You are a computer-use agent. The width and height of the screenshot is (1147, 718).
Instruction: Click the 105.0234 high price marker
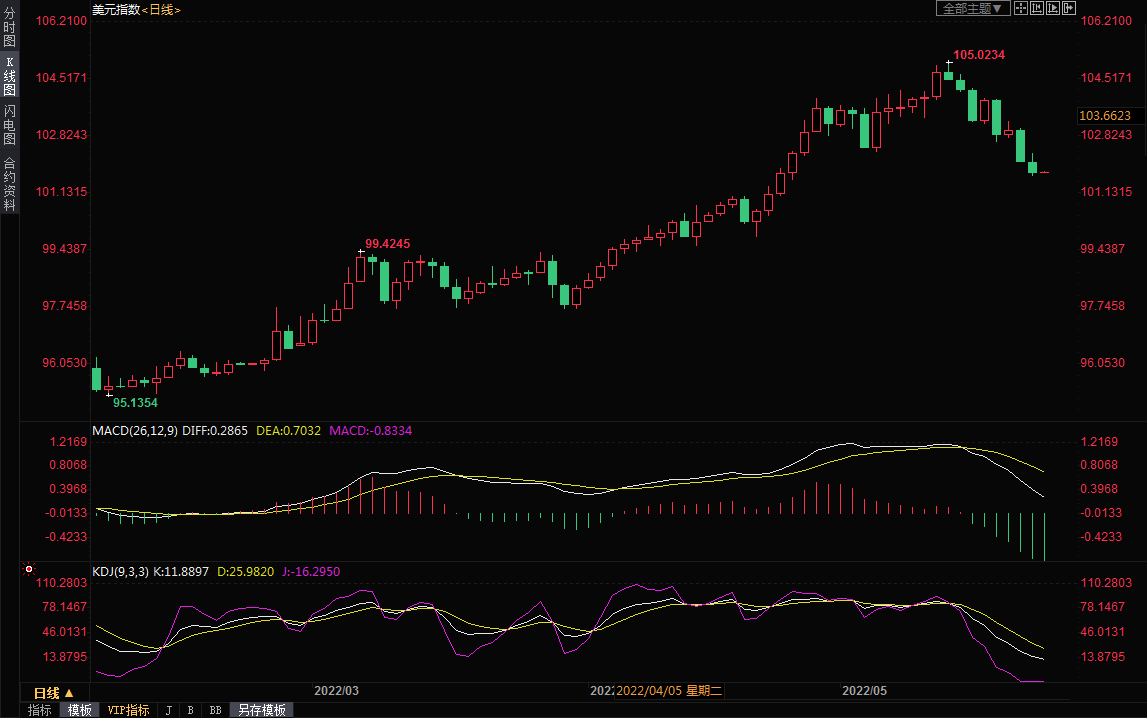978,55
